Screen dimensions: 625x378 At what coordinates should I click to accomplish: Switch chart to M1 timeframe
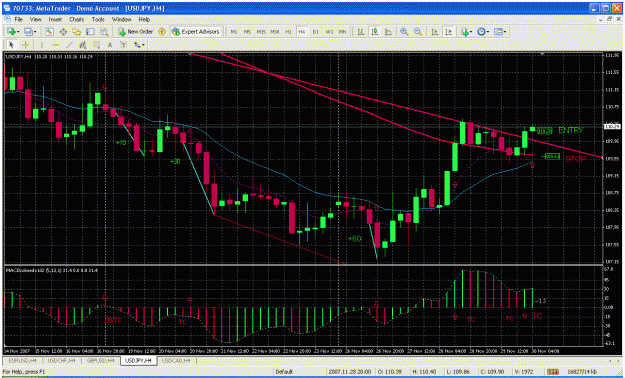234,32
